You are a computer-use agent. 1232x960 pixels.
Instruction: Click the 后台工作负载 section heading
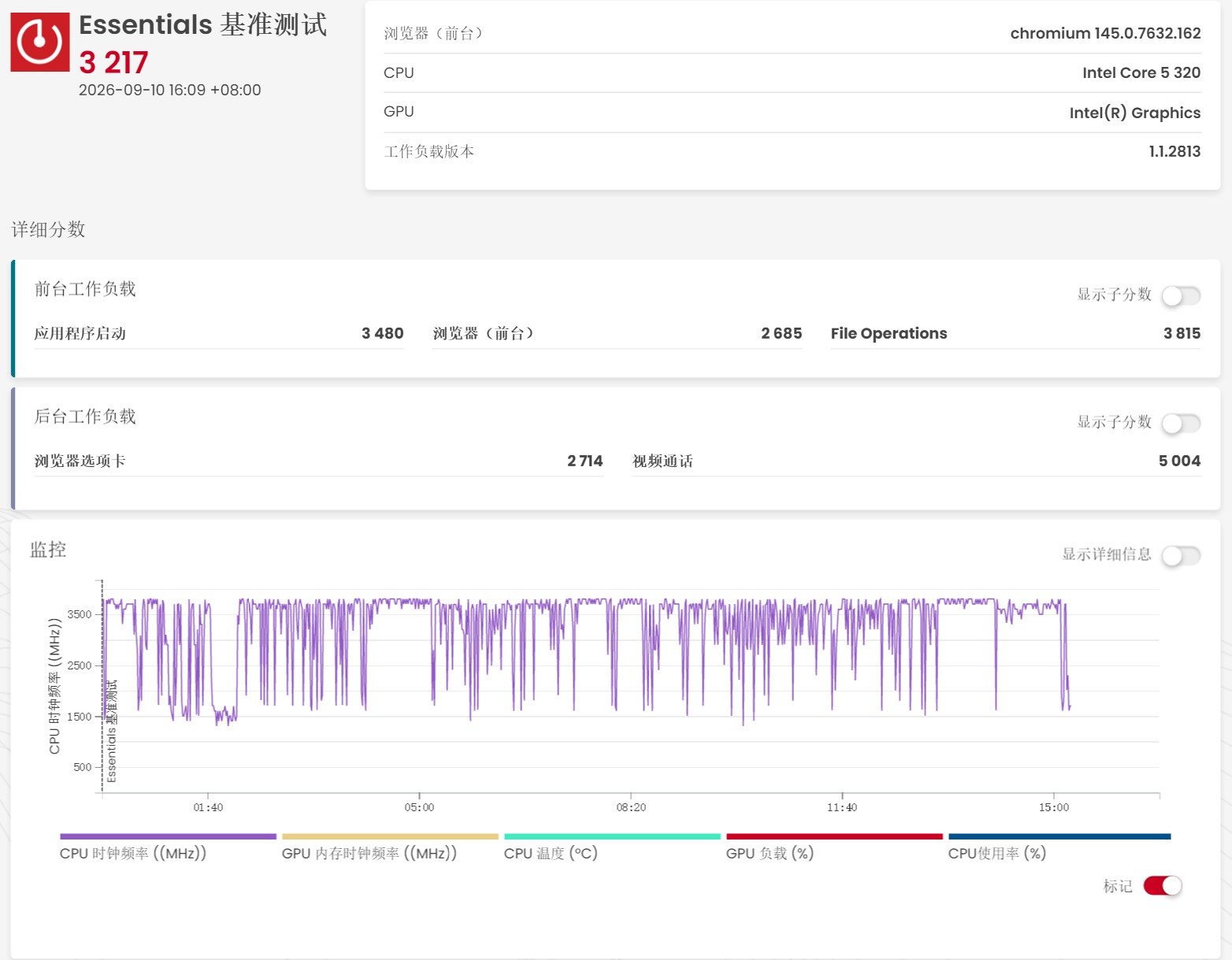pyautogui.click(x=85, y=417)
